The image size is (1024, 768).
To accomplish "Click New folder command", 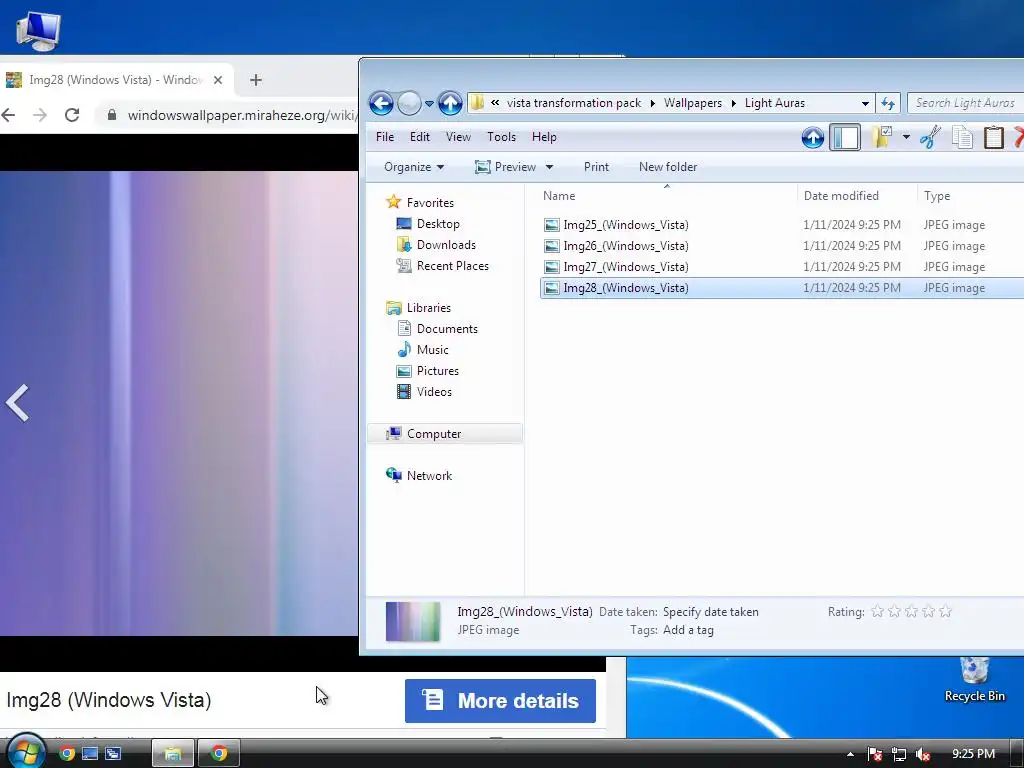I will coord(667,167).
